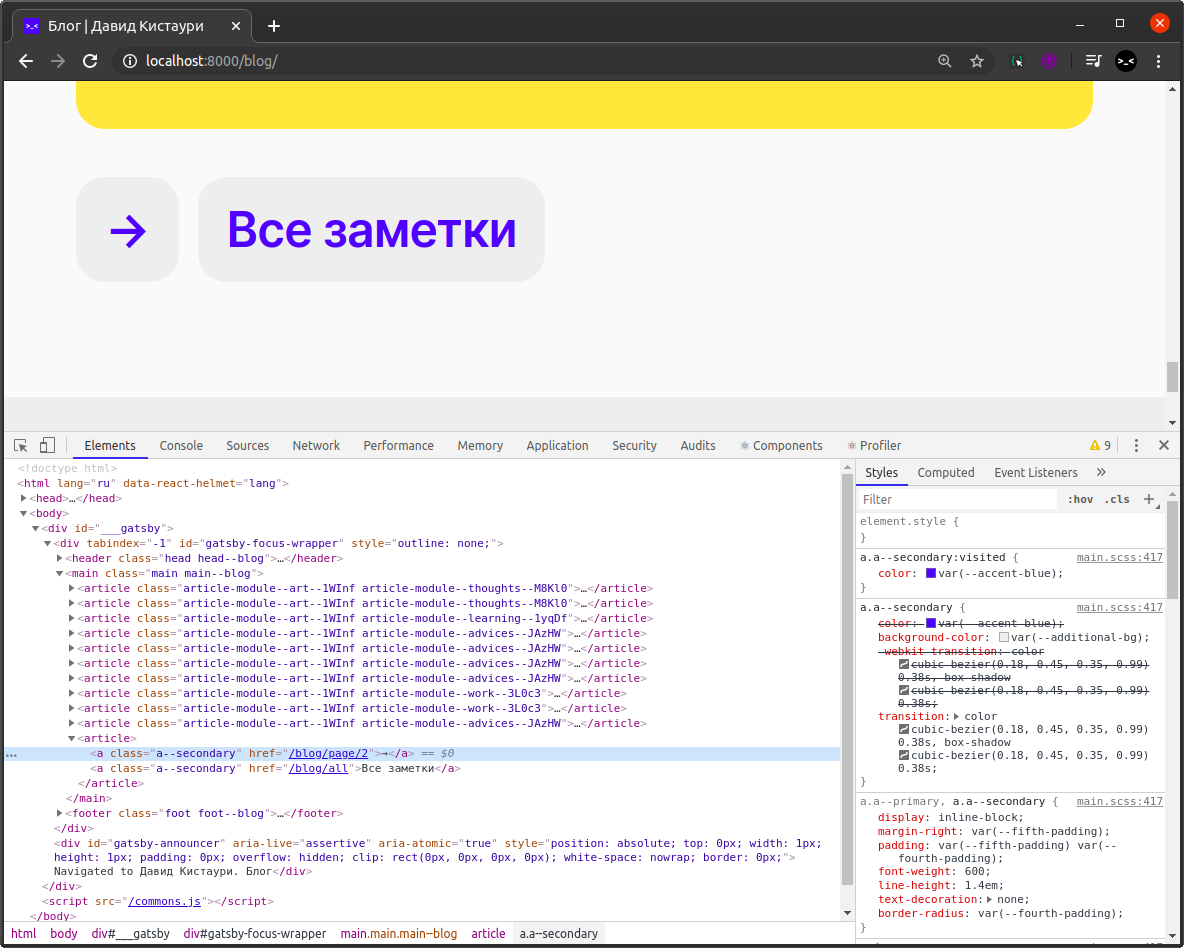Click the new style rule plus icon
Screen dimensions: 1184x948
point(1148,498)
